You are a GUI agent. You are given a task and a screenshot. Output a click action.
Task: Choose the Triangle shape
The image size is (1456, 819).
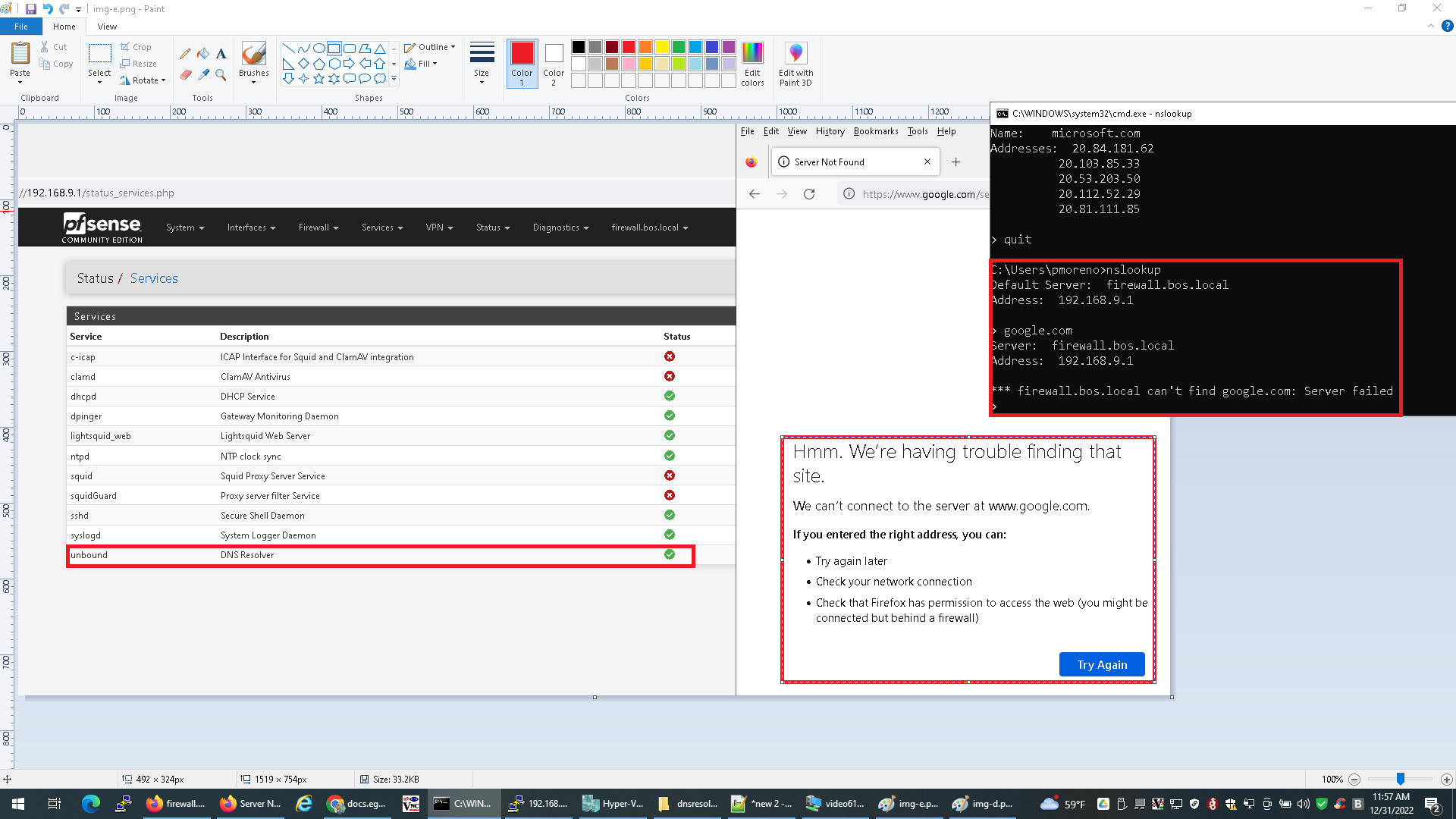tap(380, 48)
